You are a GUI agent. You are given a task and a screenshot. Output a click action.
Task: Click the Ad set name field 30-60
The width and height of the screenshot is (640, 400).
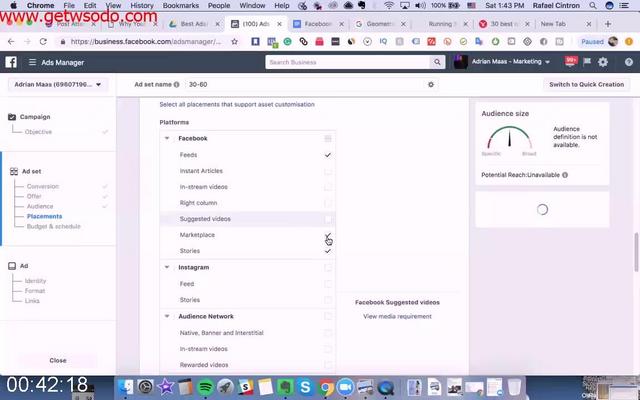(304, 84)
